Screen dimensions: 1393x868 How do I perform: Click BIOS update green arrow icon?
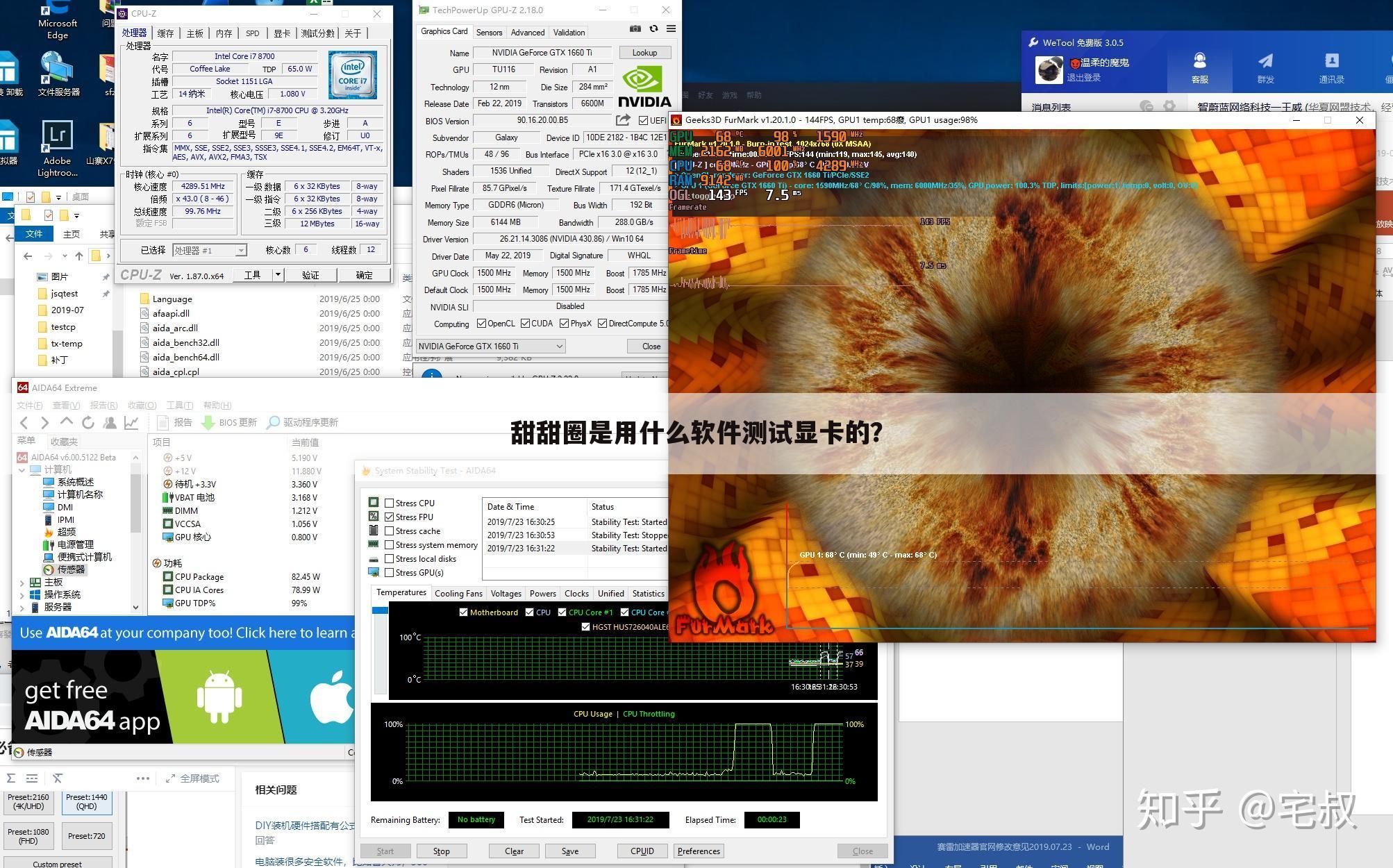click(208, 422)
